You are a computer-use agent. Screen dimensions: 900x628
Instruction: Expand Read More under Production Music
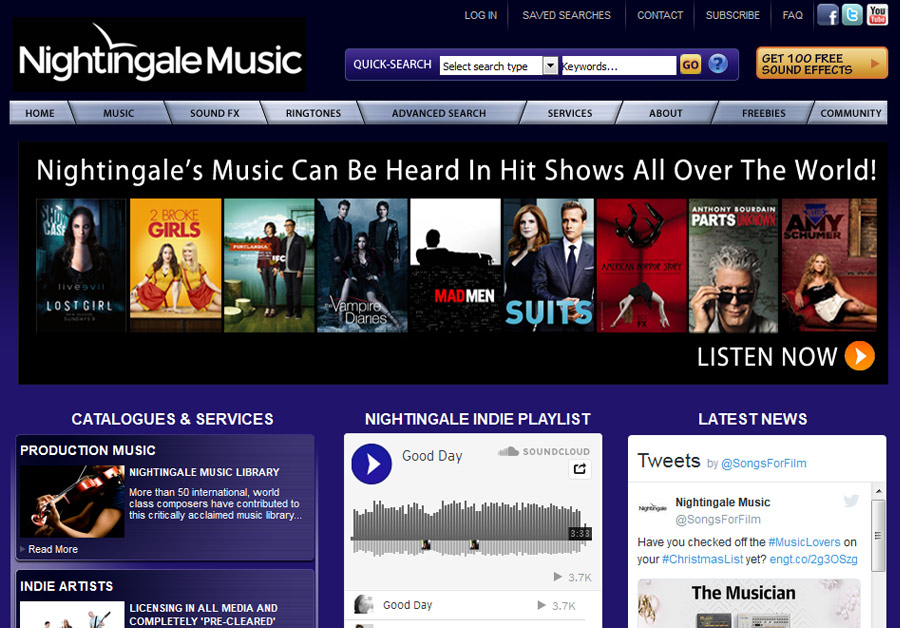pos(52,549)
